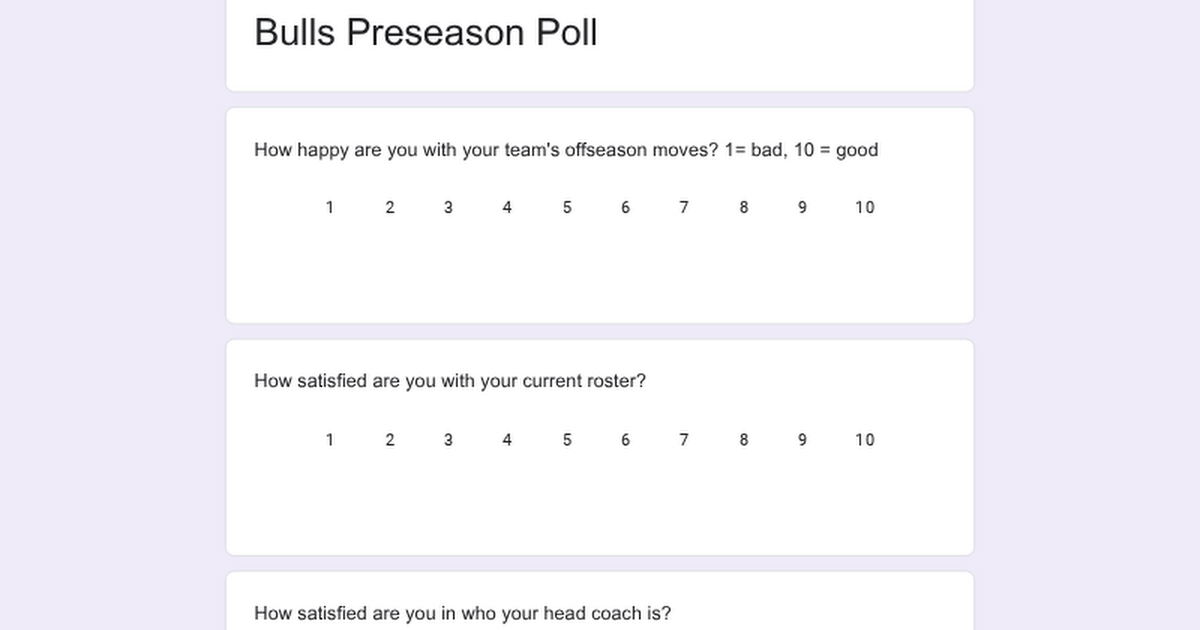Select rating 10 for current roster satisfaction
1200x630 pixels.
click(x=864, y=440)
